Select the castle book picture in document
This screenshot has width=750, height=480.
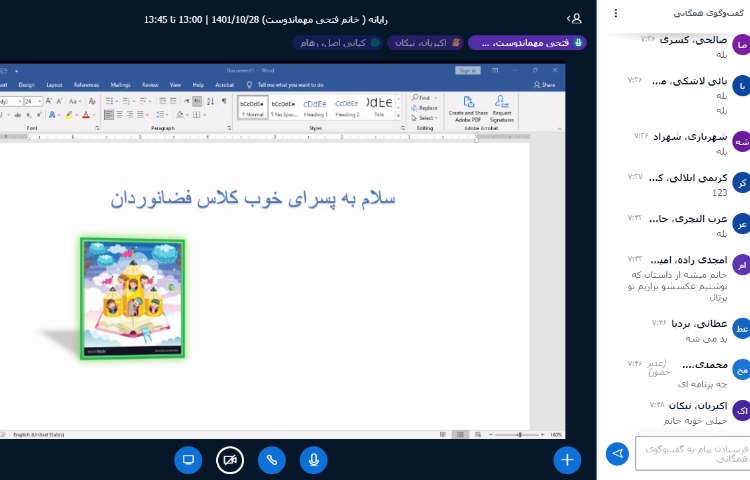pos(132,298)
